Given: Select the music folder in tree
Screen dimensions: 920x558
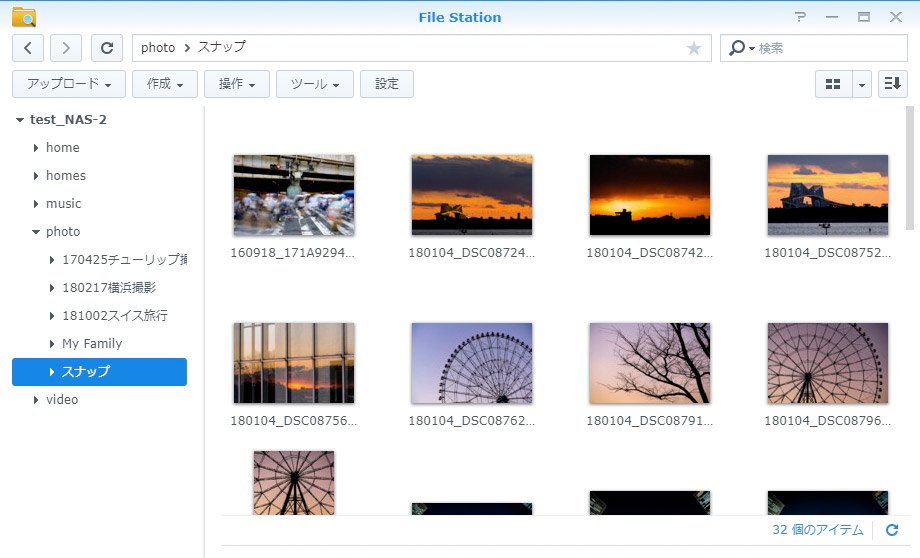Looking at the screenshot, I should (63, 204).
